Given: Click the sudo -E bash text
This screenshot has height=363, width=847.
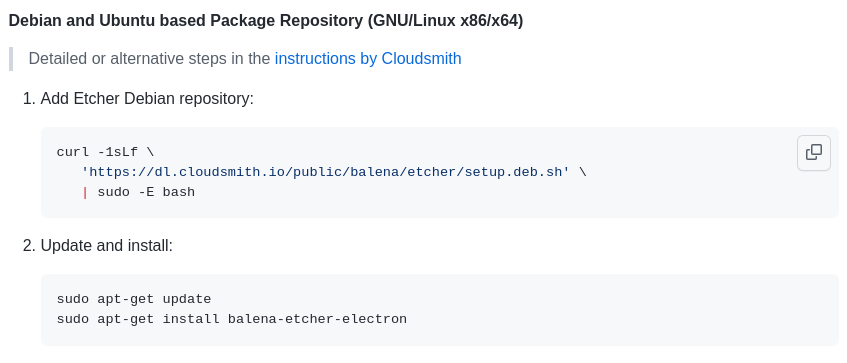Looking at the screenshot, I should (x=146, y=192).
